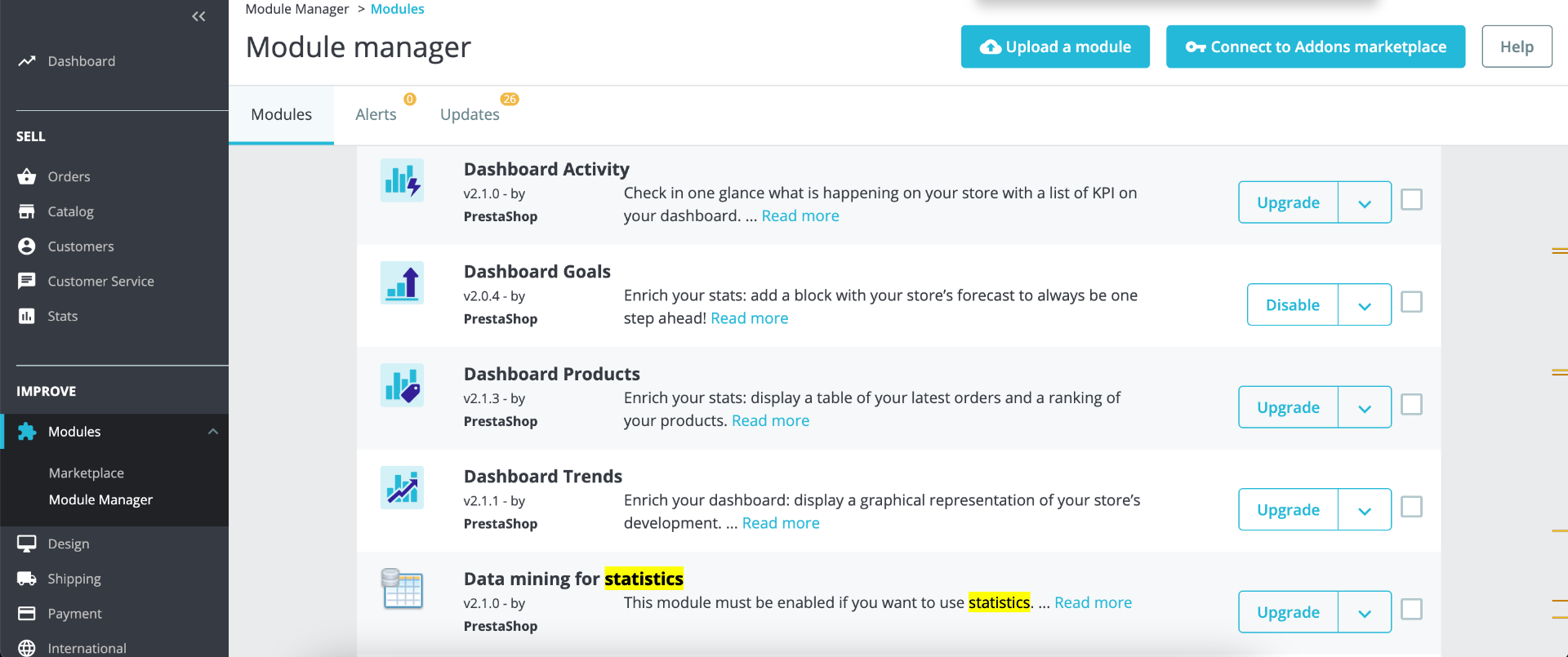Image resolution: width=1568 pixels, height=657 pixels.
Task: Switch to the Updates tab
Action: 470,114
